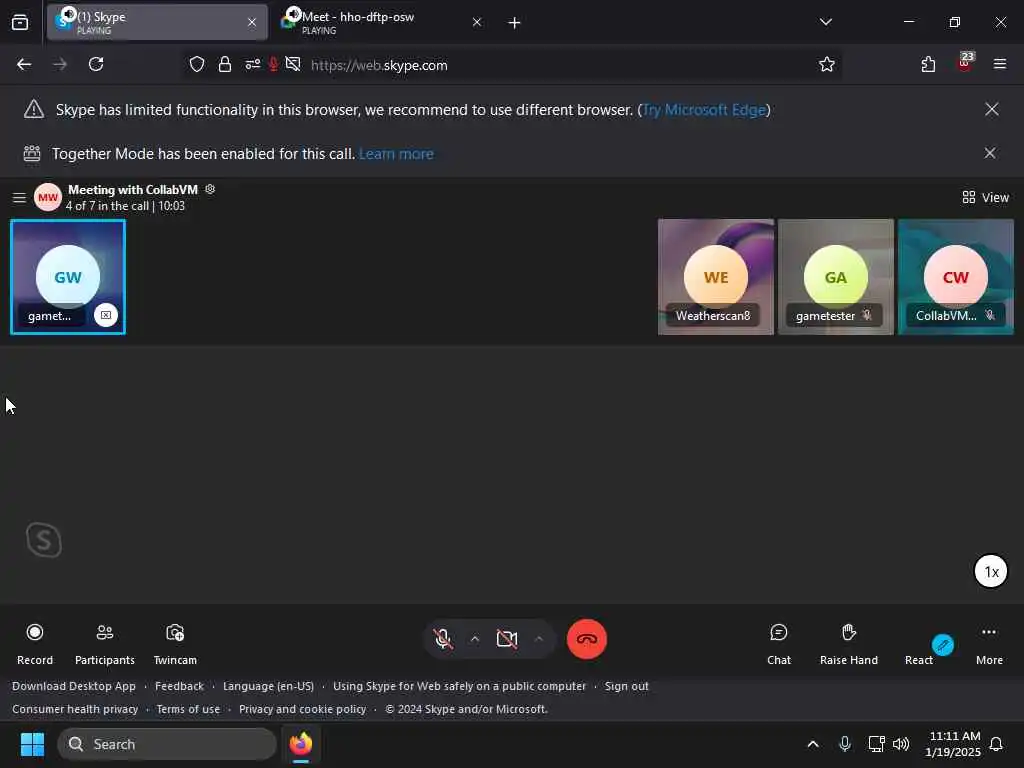Click the MW meeting avatar

click(x=48, y=197)
